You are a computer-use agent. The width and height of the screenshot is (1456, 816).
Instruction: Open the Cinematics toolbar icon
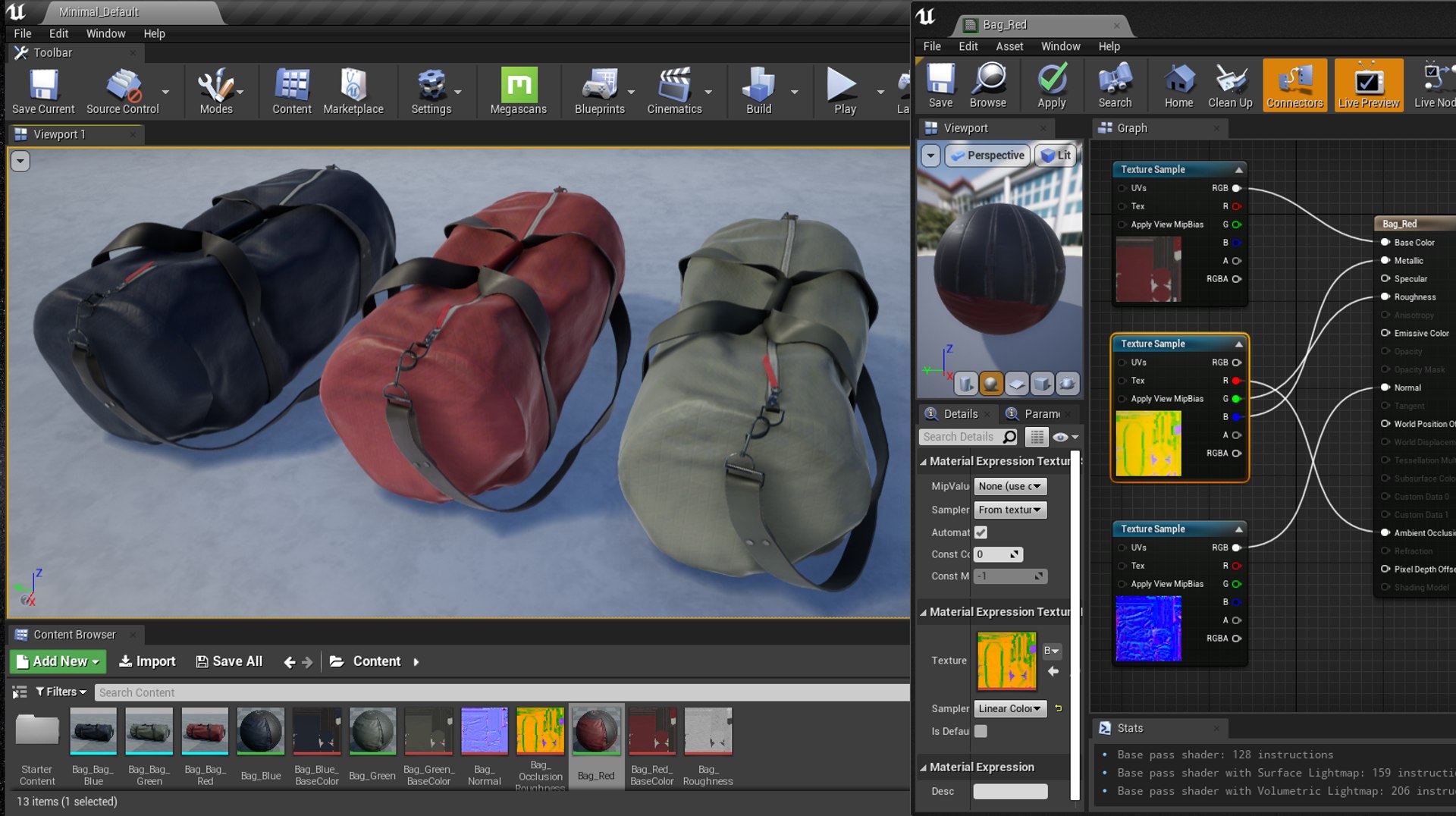point(674,91)
